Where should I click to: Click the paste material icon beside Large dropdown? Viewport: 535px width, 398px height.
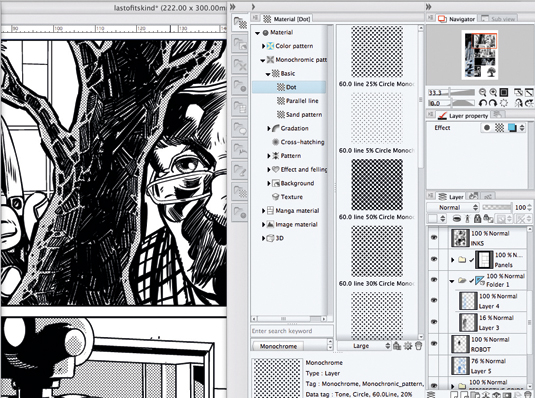(x=397, y=346)
